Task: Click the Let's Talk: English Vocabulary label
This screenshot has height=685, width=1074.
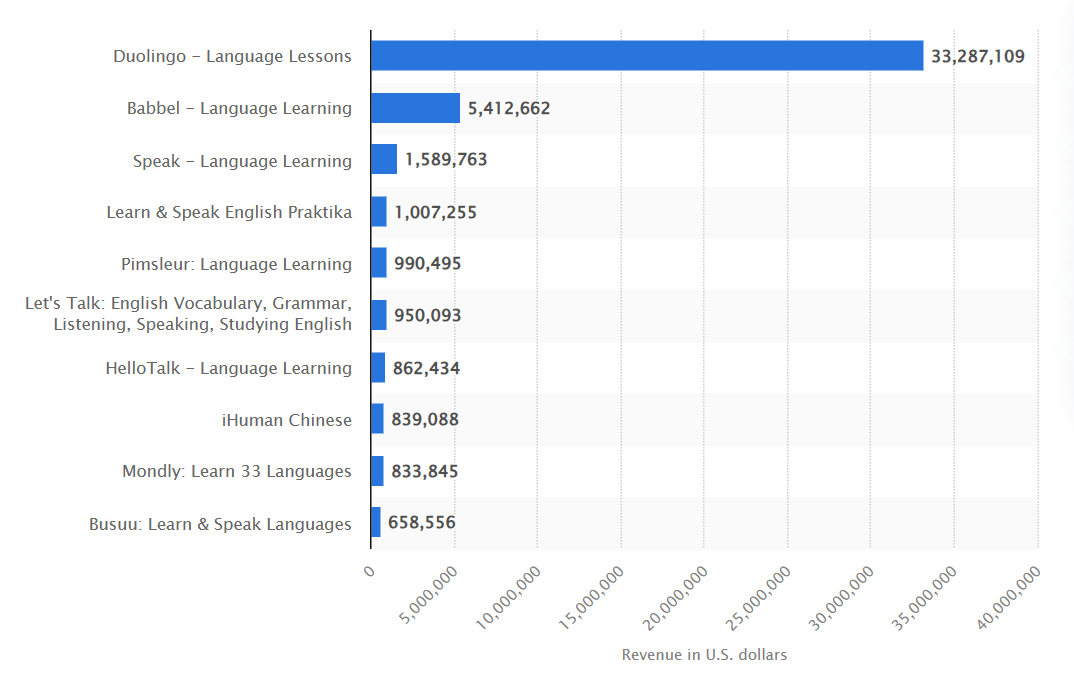Action: (188, 314)
